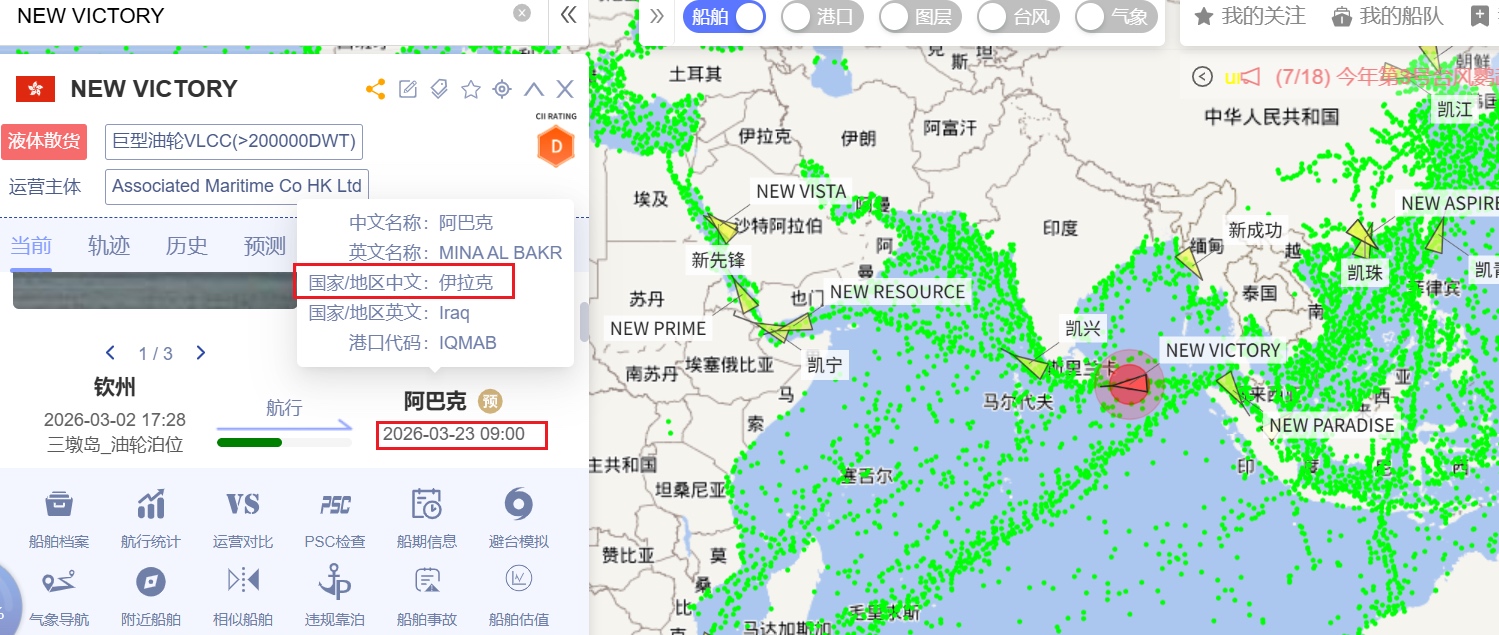
Task: Click the share icon beside NEW VICTORY
Action: 376,89
